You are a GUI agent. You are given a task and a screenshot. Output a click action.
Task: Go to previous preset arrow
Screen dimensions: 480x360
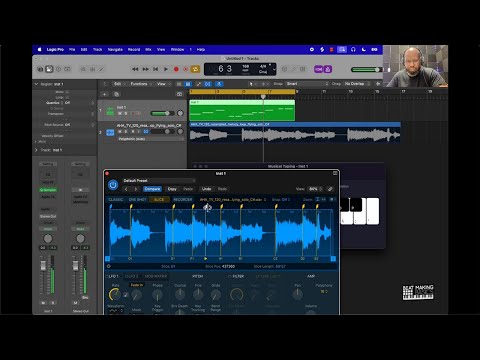click(x=126, y=189)
